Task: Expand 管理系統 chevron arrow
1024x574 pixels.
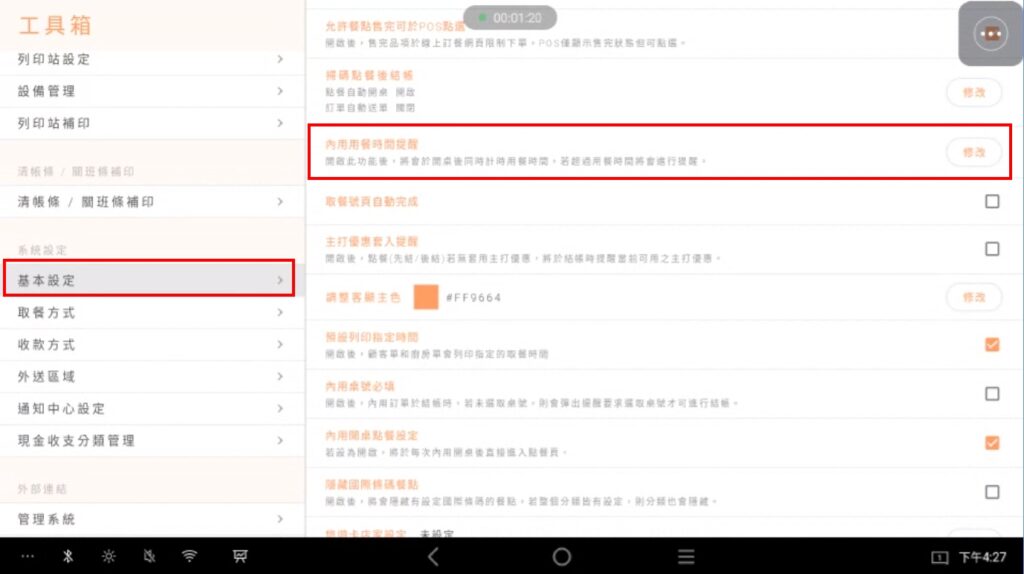Action: tap(280, 519)
